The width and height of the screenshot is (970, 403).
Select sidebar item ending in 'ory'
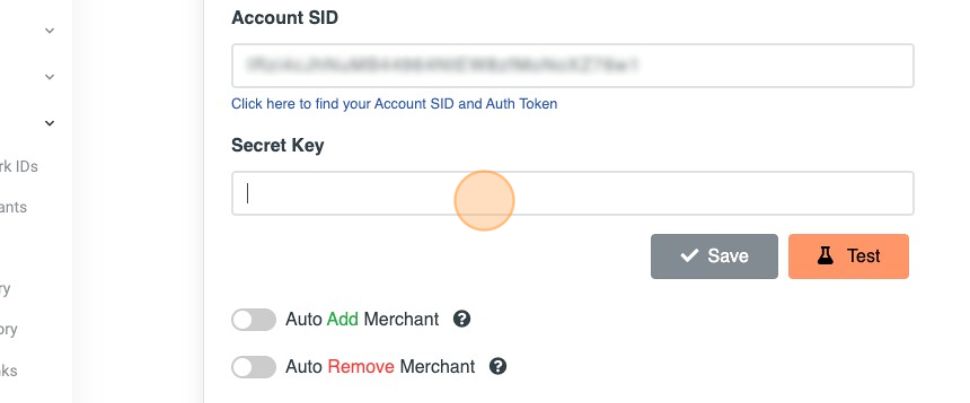(9, 329)
